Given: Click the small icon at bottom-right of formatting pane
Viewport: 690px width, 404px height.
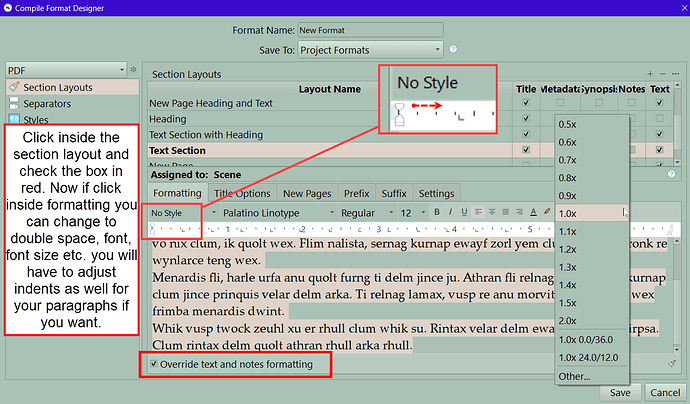Looking at the screenshot, I should (x=672, y=364).
